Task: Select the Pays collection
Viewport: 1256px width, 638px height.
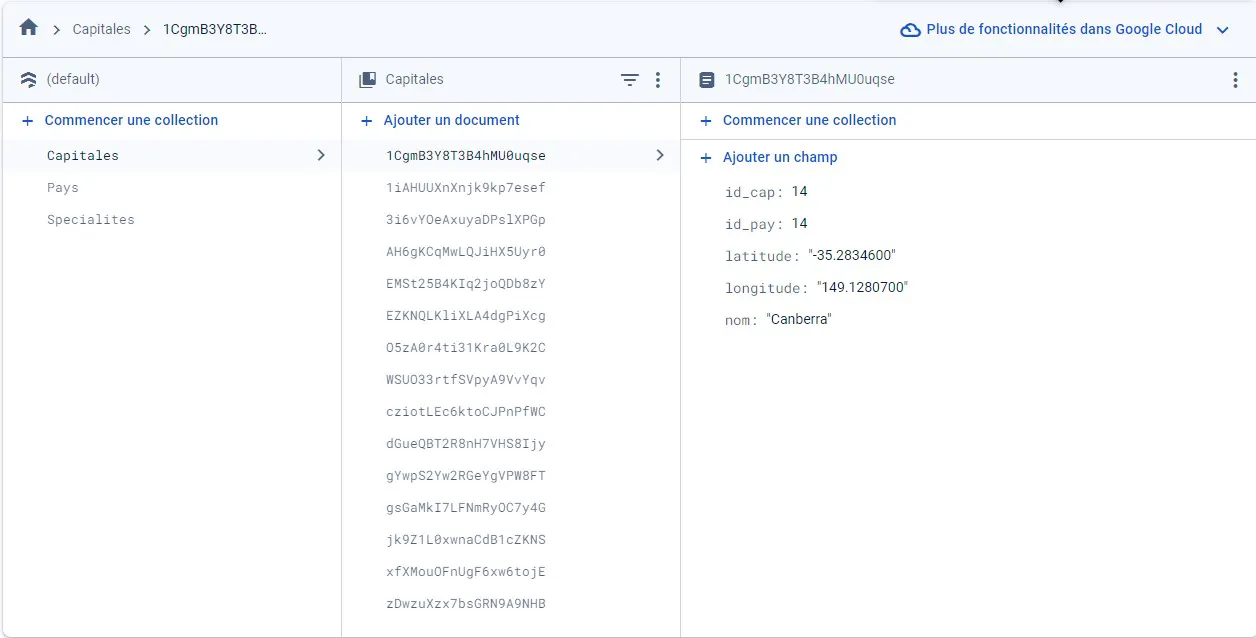Action: (62, 188)
